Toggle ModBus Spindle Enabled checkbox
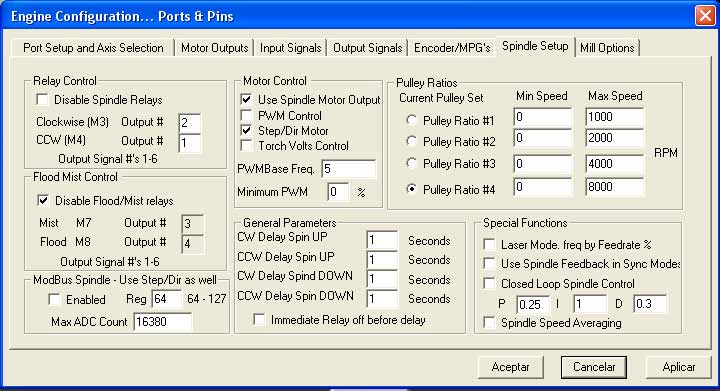The image size is (720, 391). [54, 299]
